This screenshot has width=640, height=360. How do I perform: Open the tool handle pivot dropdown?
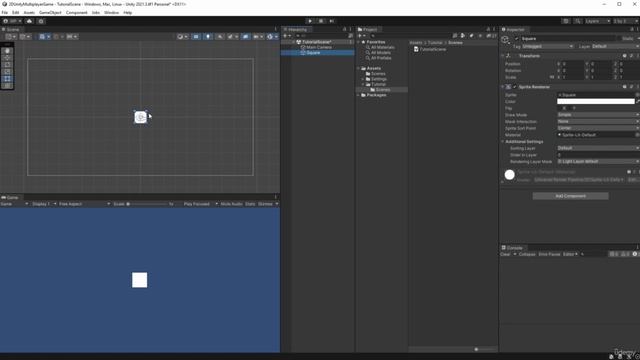click(10, 36)
